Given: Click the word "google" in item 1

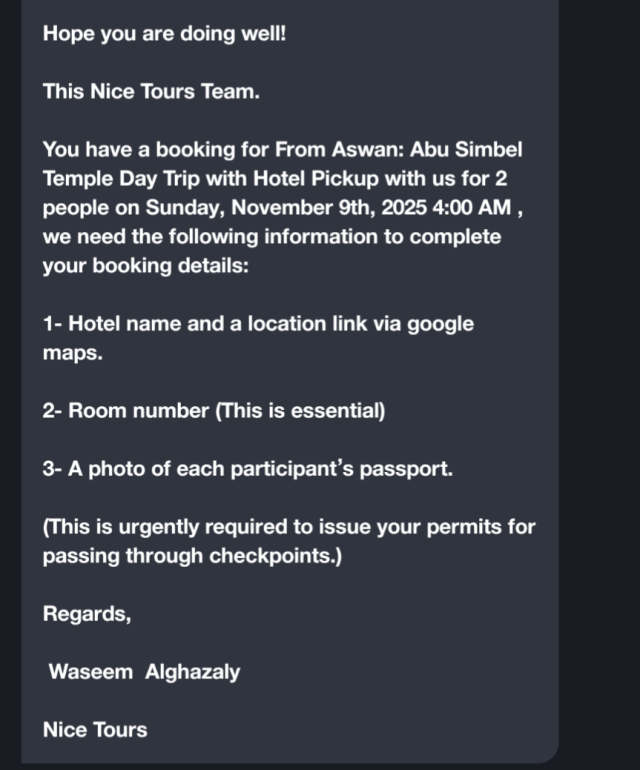Looking at the screenshot, I should (442, 324).
